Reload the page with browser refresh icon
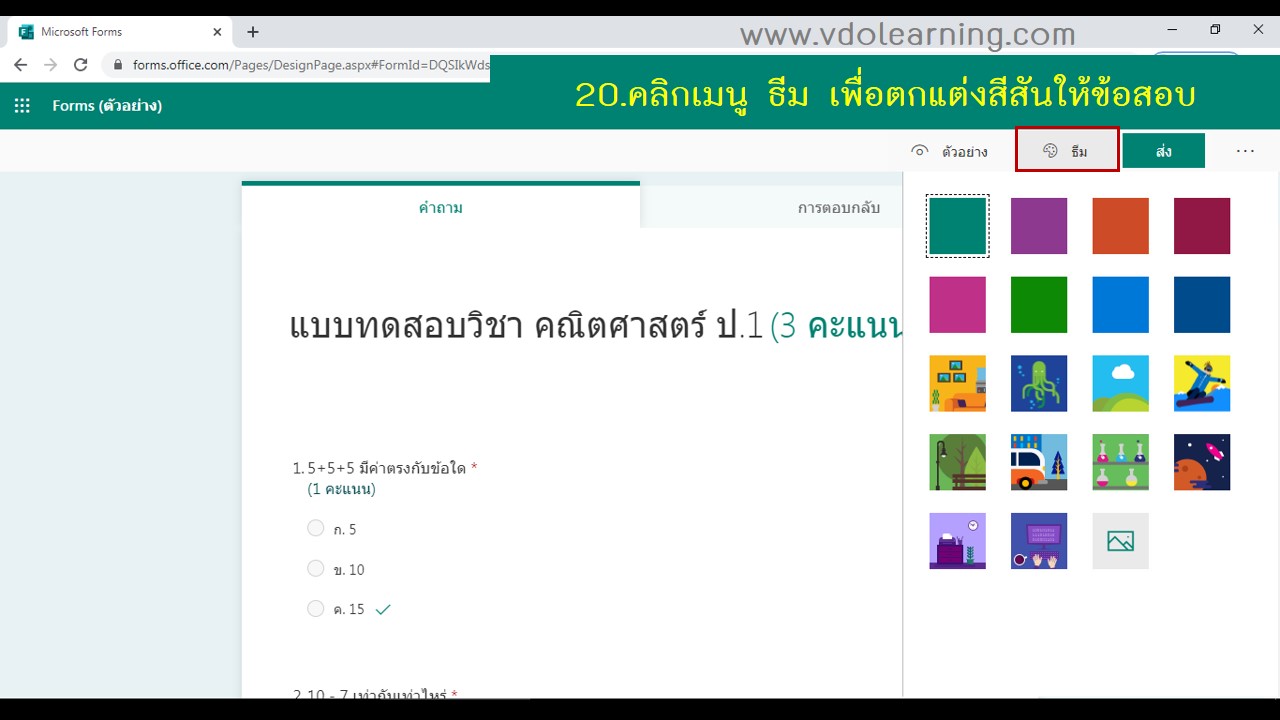Image resolution: width=1280 pixels, height=720 pixels. point(81,65)
